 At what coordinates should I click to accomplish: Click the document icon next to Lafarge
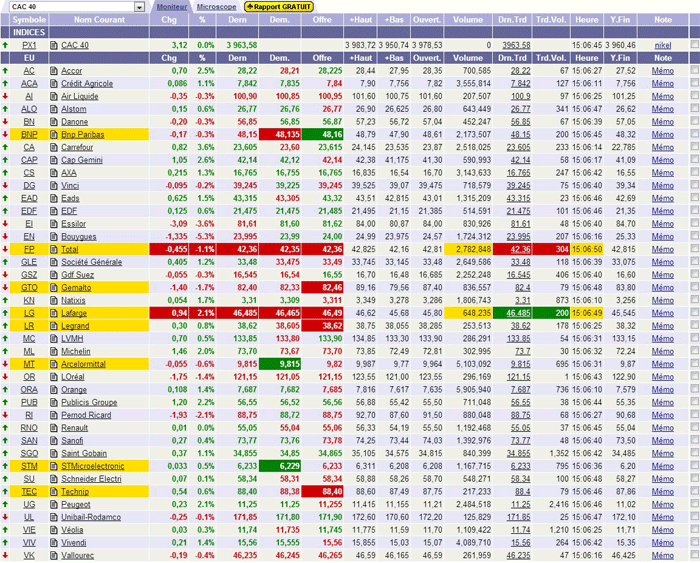(x=54, y=313)
